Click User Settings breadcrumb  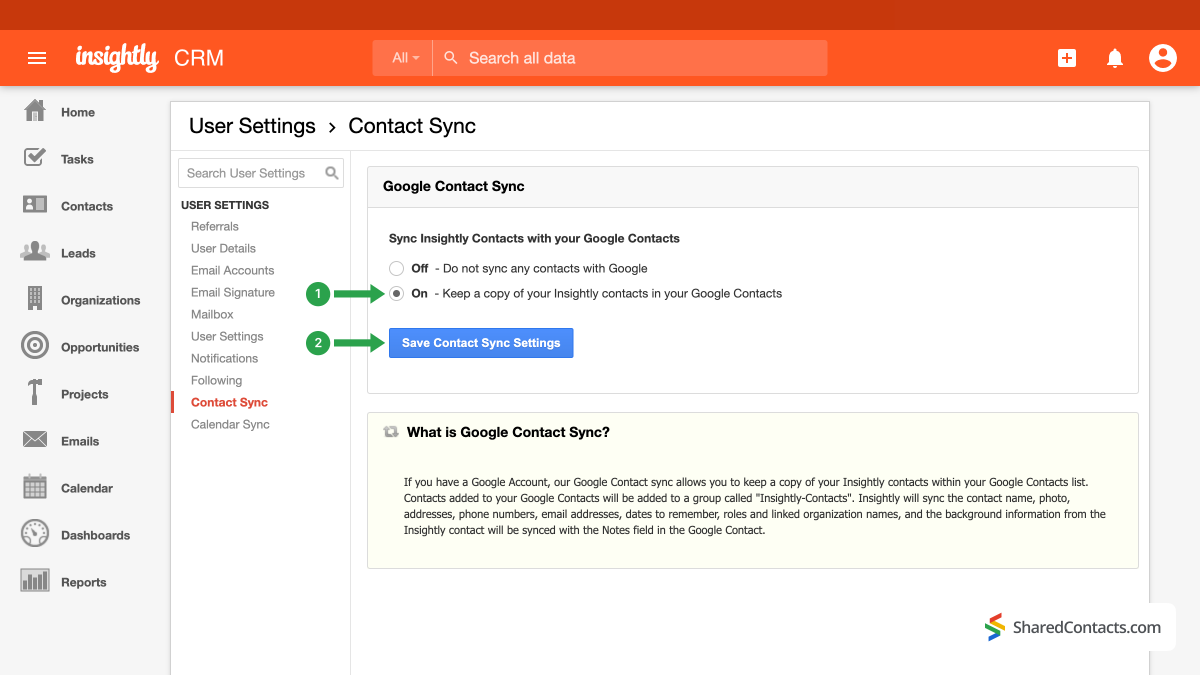(x=252, y=126)
